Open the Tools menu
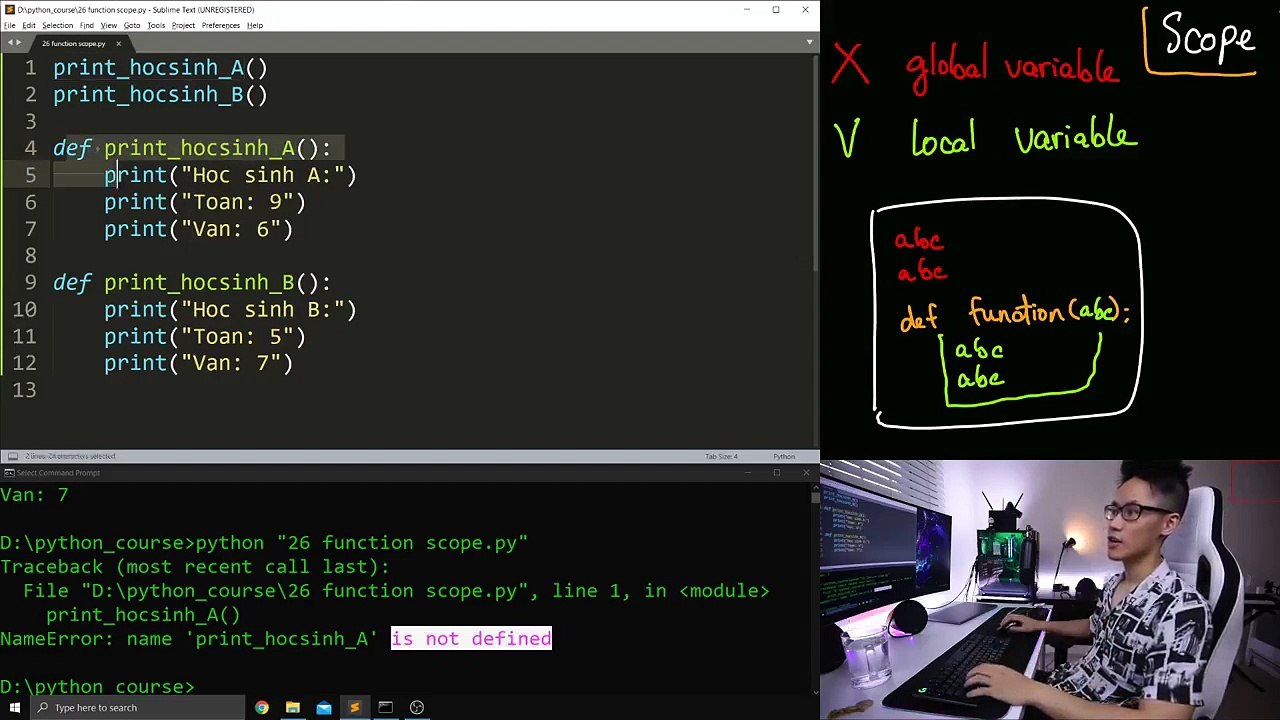This screenshot has width=1280, height=720. 156,25
